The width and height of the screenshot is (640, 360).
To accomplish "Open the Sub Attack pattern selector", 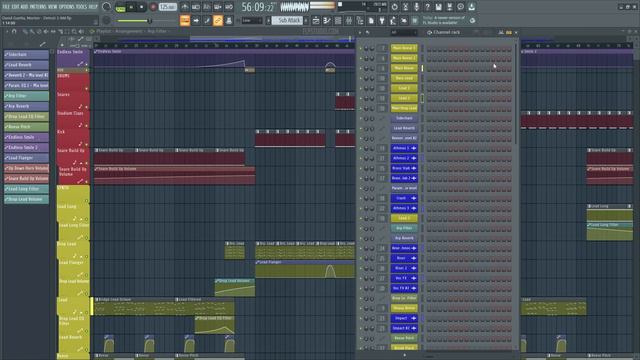I will pos(288,20).
